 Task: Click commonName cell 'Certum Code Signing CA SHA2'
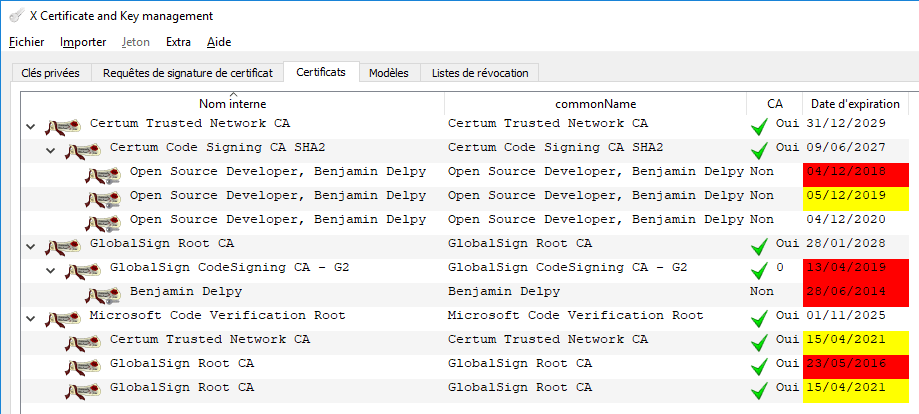556,147
